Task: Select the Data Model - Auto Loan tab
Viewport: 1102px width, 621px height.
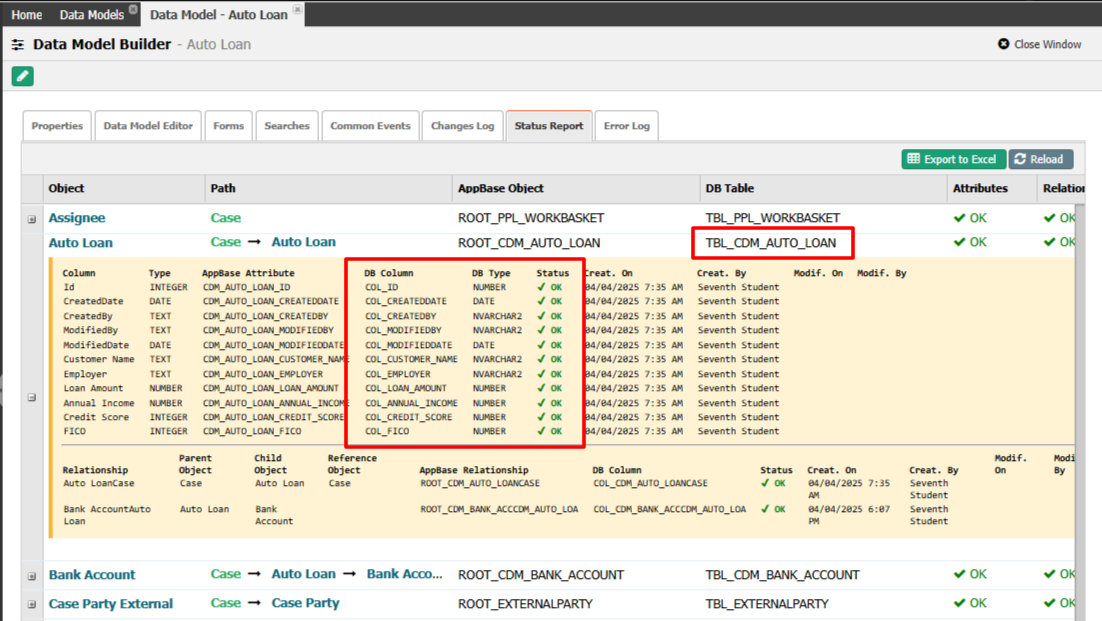Action: pyautogui.click(x=219, y=15)
